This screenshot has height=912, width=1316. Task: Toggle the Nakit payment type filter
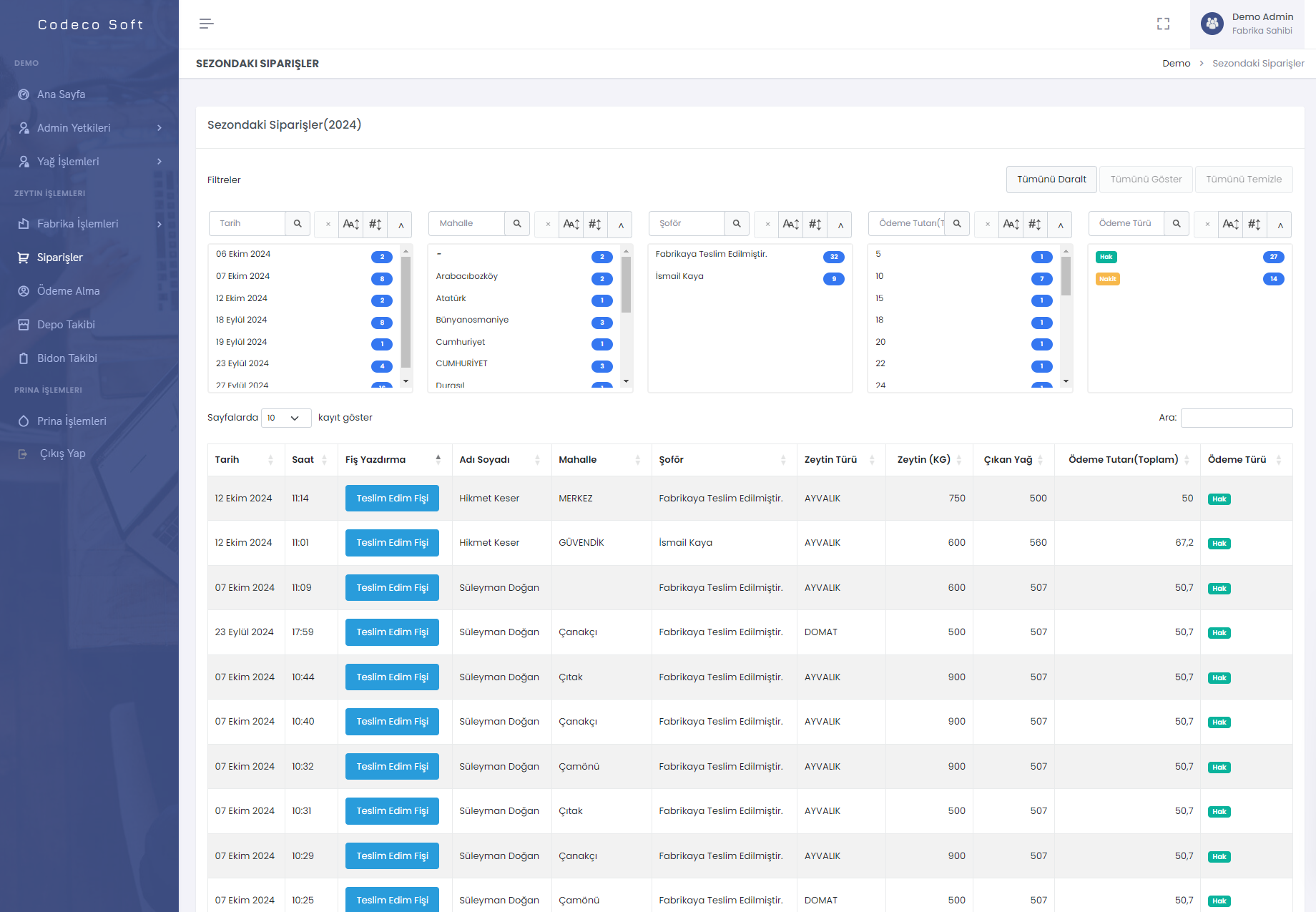[x=1108, y=279]
